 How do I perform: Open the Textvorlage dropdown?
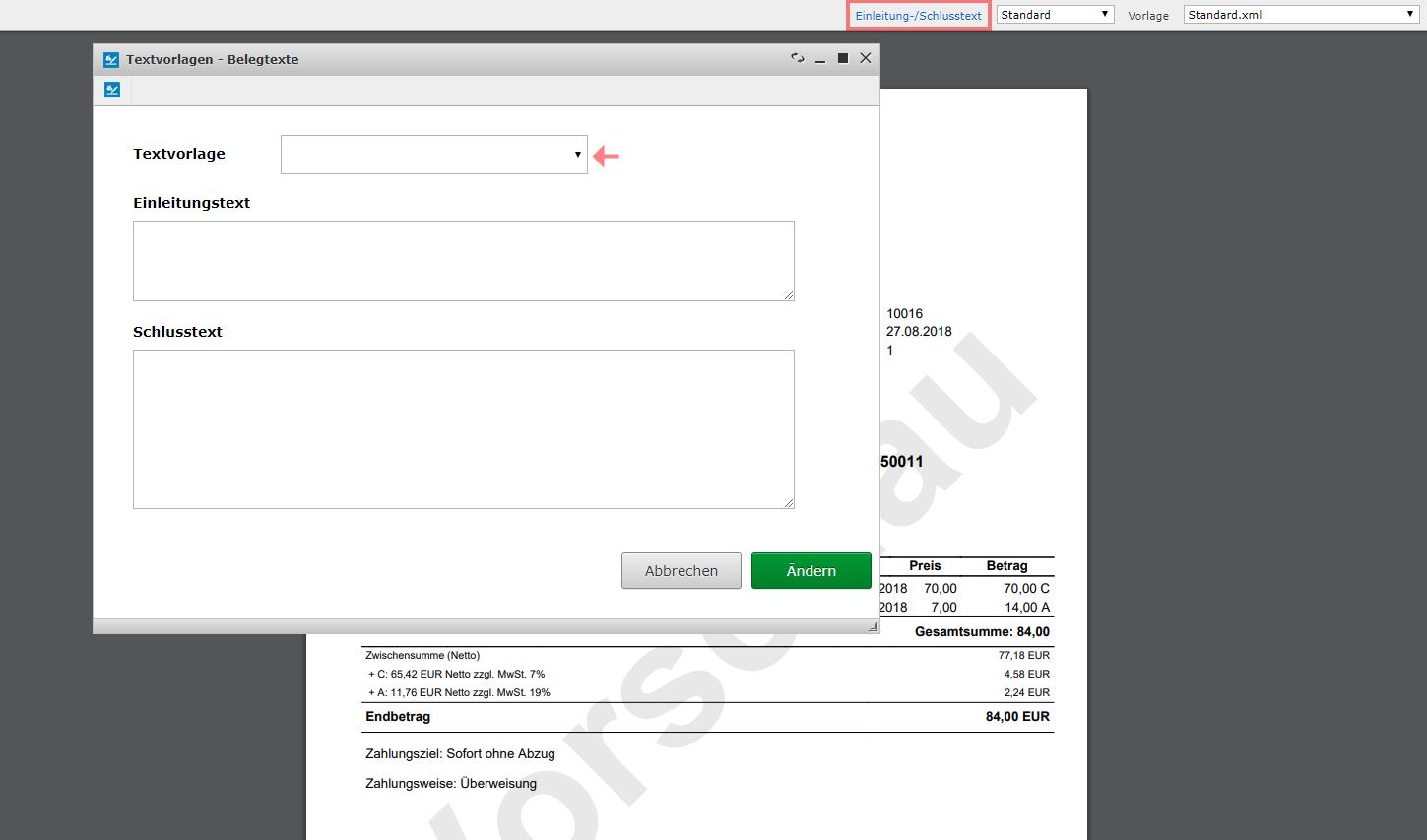(x=433, y=155)
